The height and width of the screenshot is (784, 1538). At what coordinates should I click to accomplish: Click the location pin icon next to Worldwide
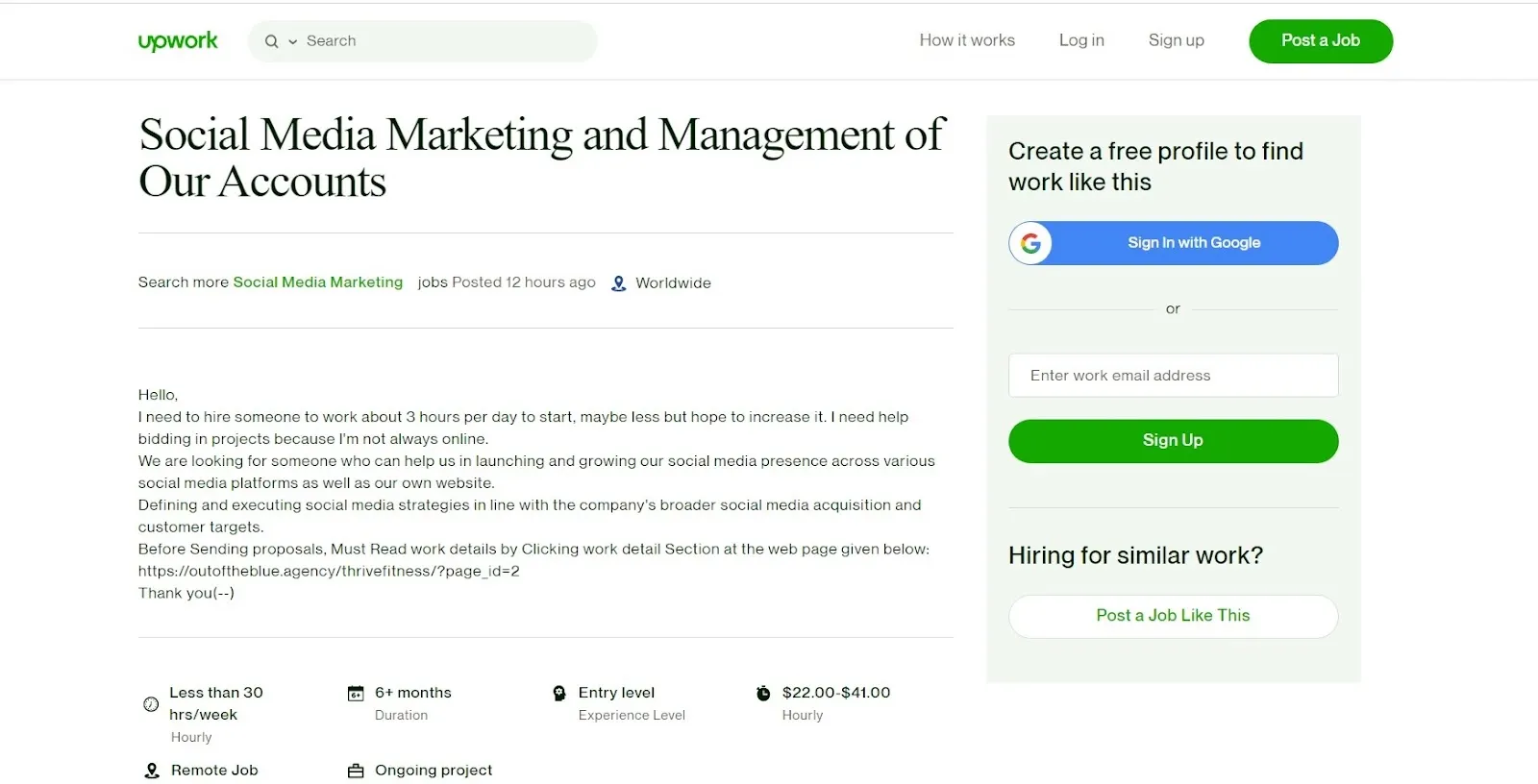point(618,282)
